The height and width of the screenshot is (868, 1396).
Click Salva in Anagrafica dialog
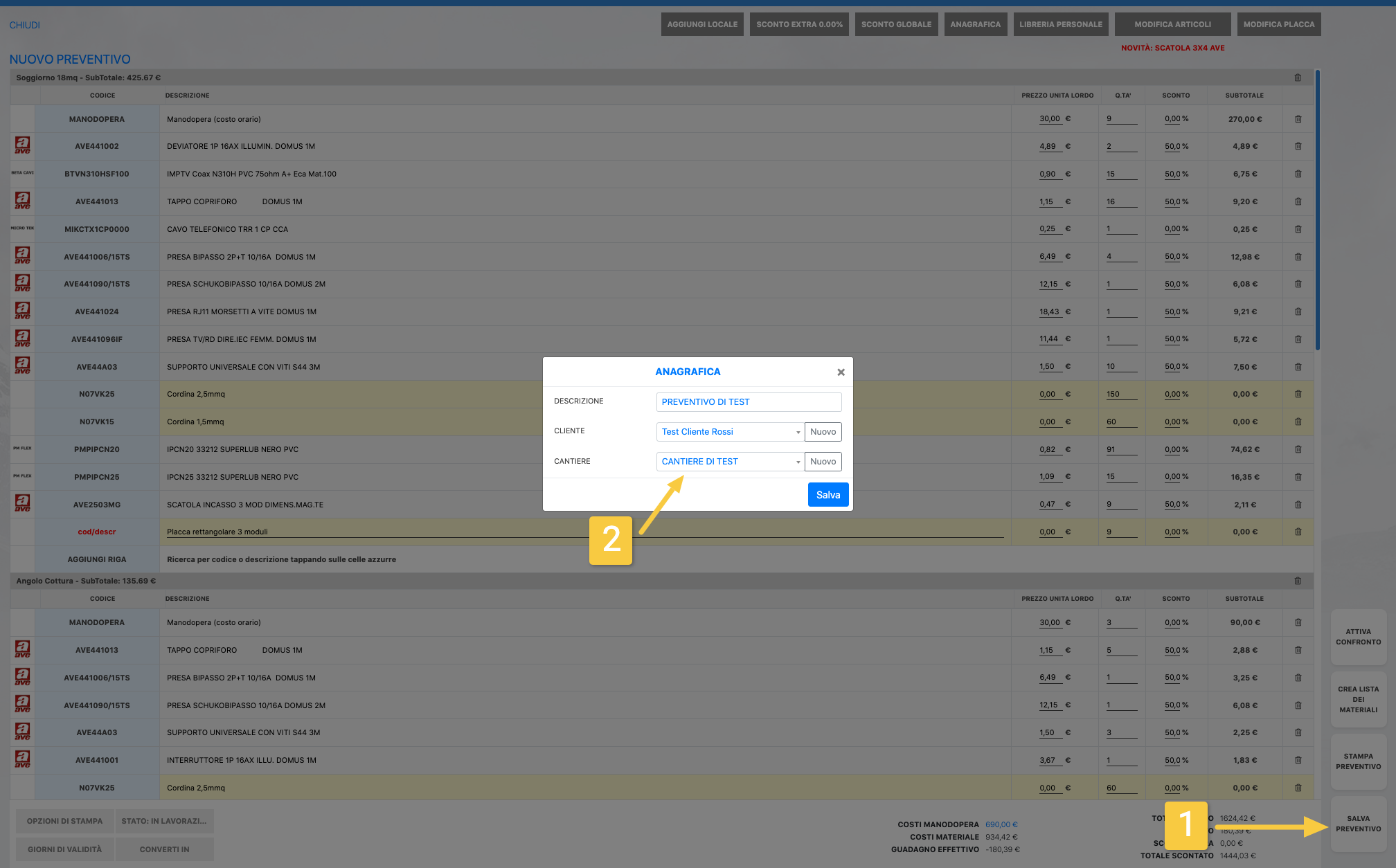click(827, 495)
